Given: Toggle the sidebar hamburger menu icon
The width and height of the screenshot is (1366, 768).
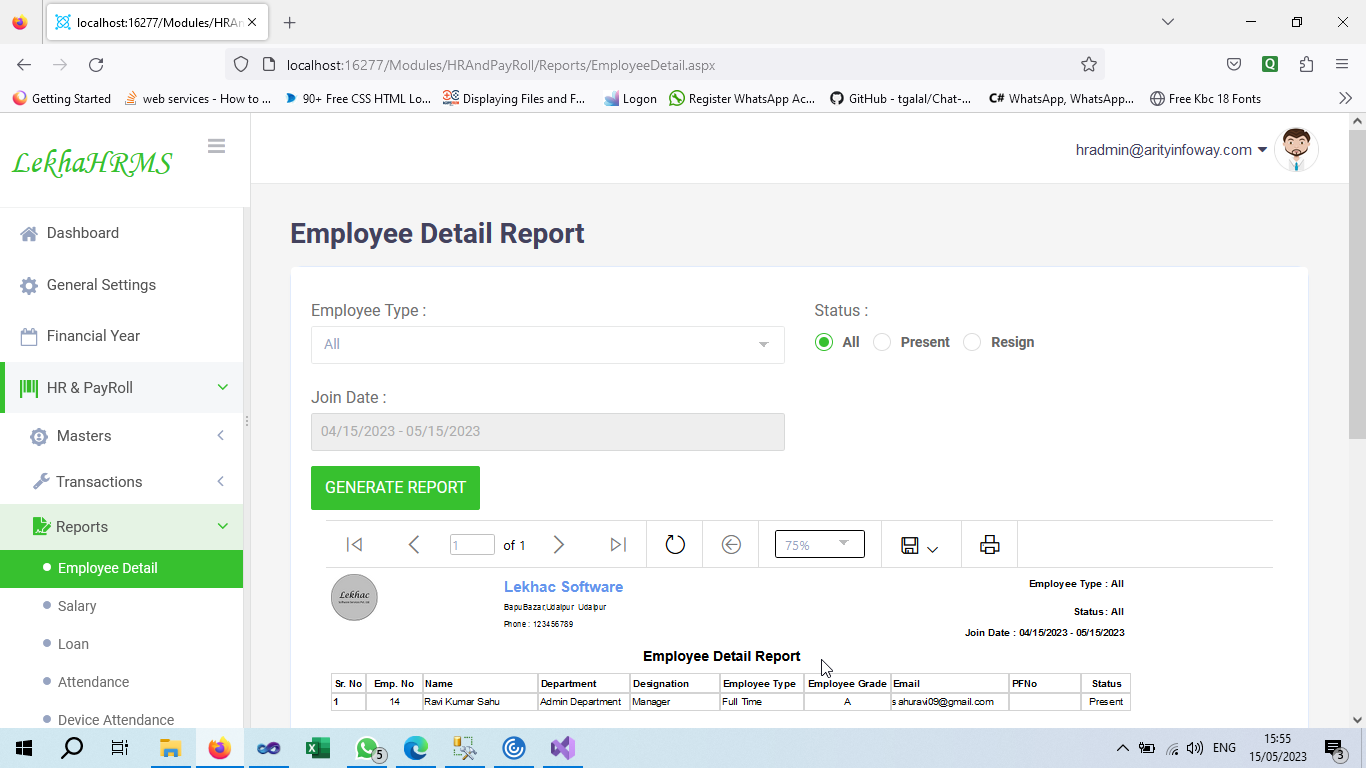Looking at the screenshot, I should tap(216, 146).
